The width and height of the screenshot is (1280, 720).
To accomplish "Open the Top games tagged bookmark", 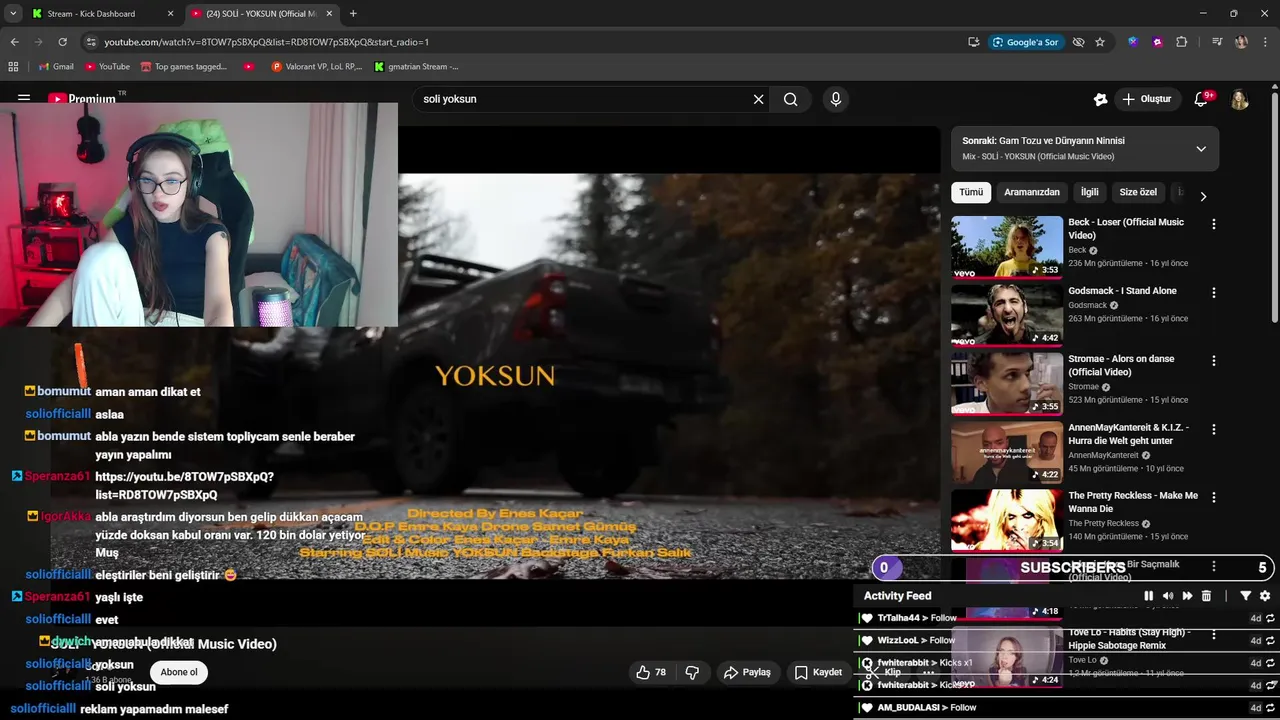I will [x=184, y=67].
